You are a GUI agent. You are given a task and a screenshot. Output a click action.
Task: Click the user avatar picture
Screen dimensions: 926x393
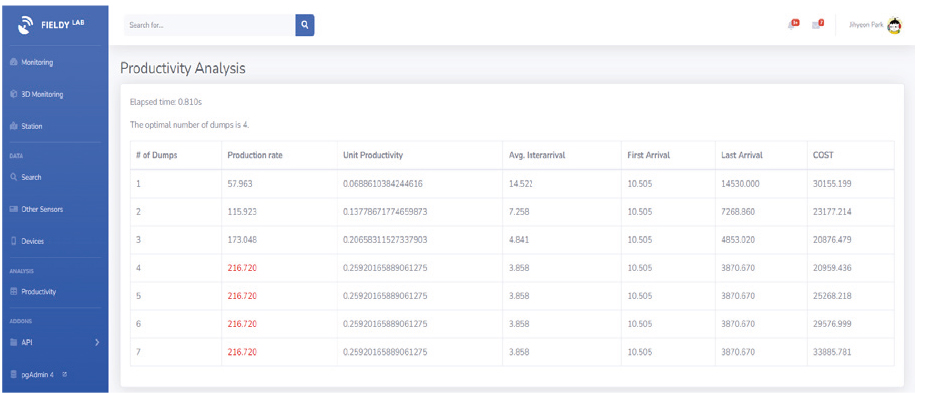(895, 25)
